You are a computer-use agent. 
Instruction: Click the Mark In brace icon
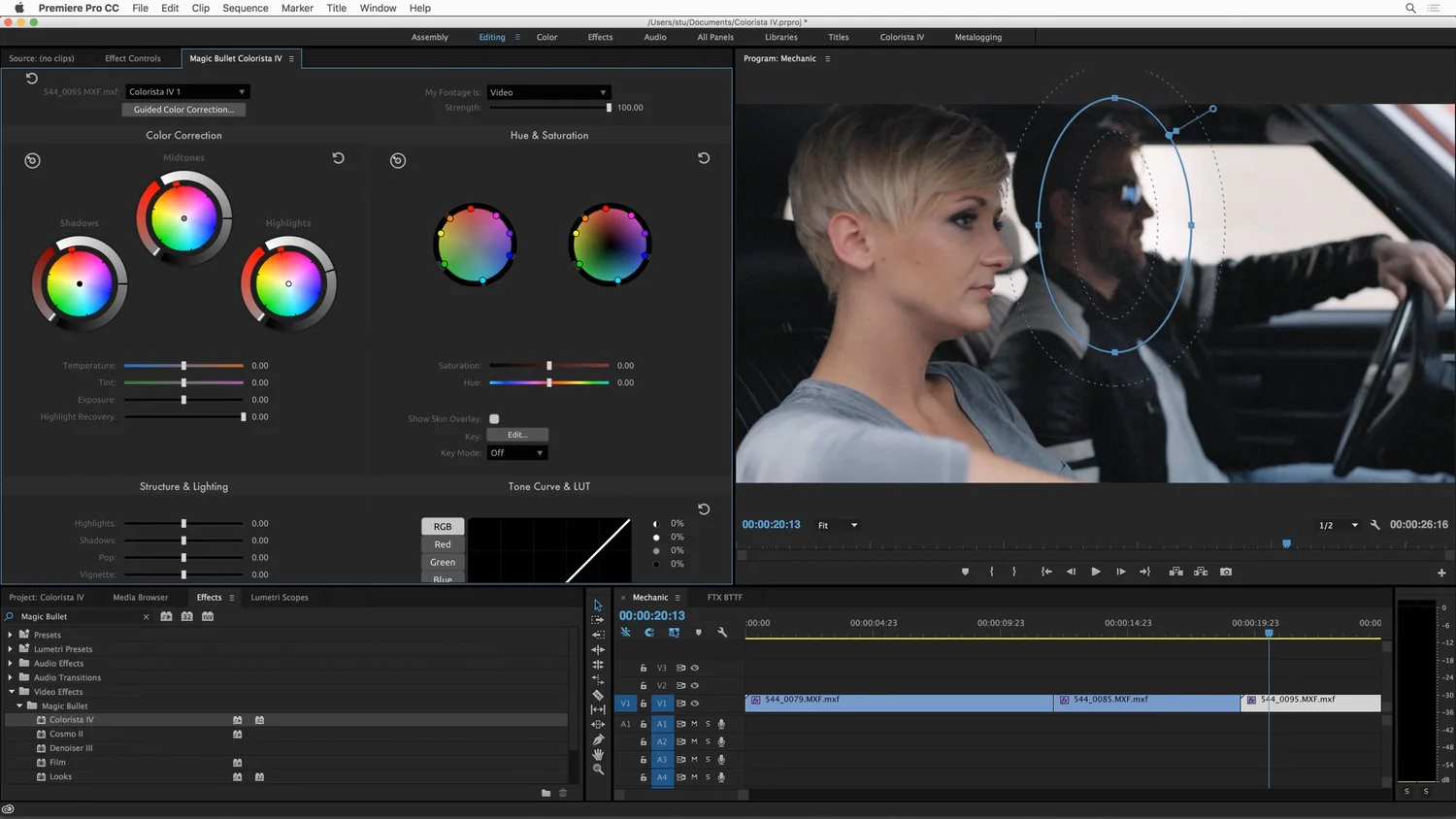pos(991,572)
